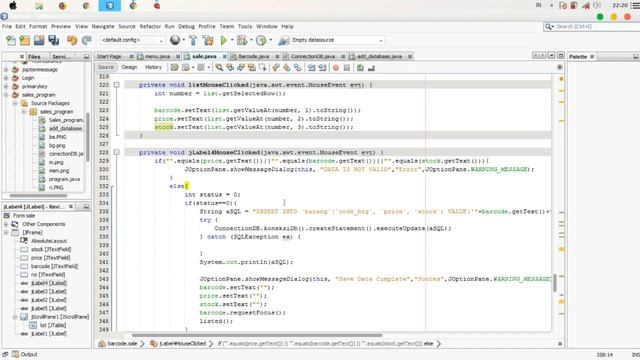Image resolution: width=640 pixels, height=360 pixels.
Task: Collapse the Source Packages node
Action: [x=15, y=103]
